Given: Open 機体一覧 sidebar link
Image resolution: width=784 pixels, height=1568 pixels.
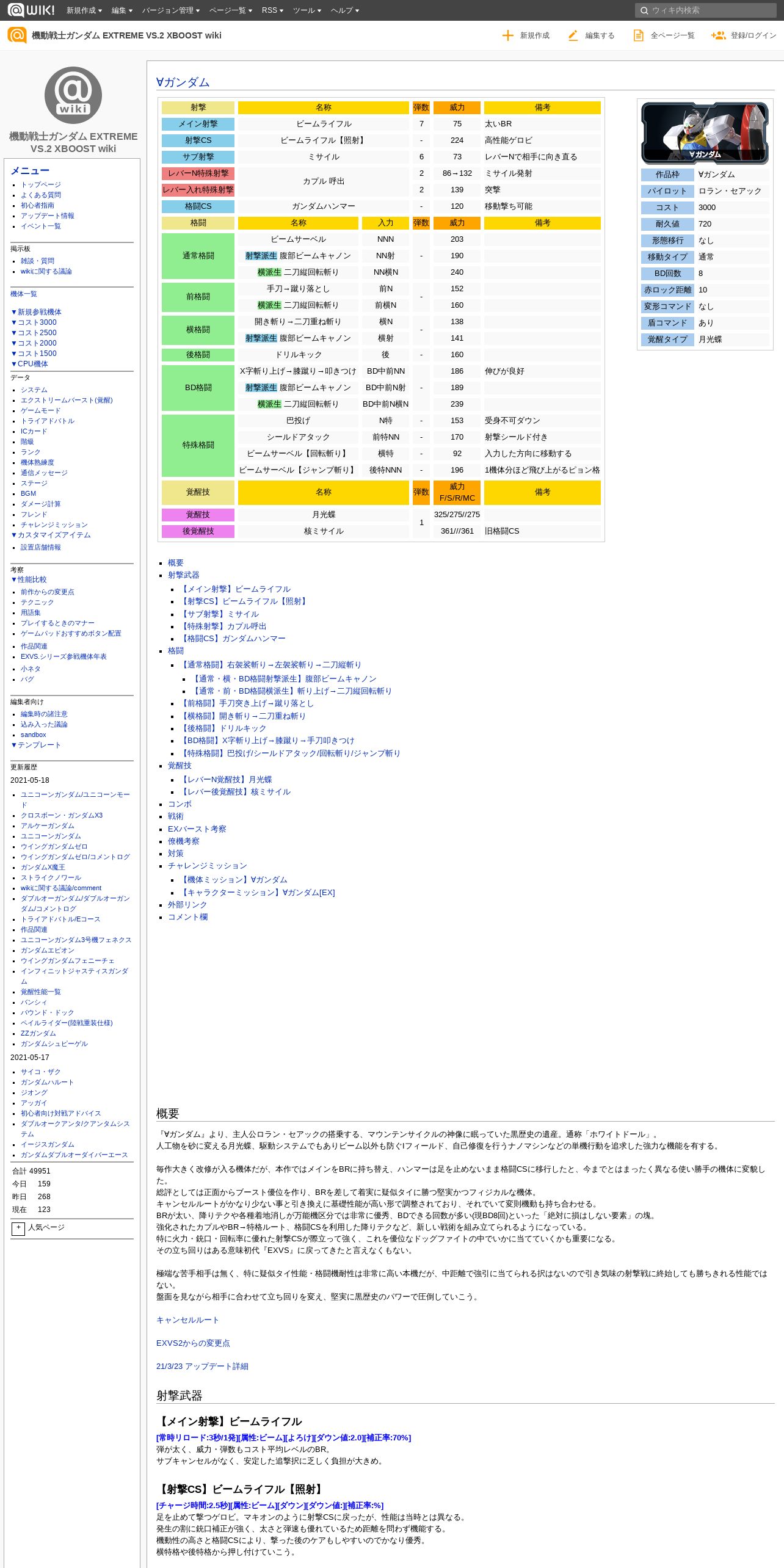Looking at the screenshot, I should (x=24, y=294).
